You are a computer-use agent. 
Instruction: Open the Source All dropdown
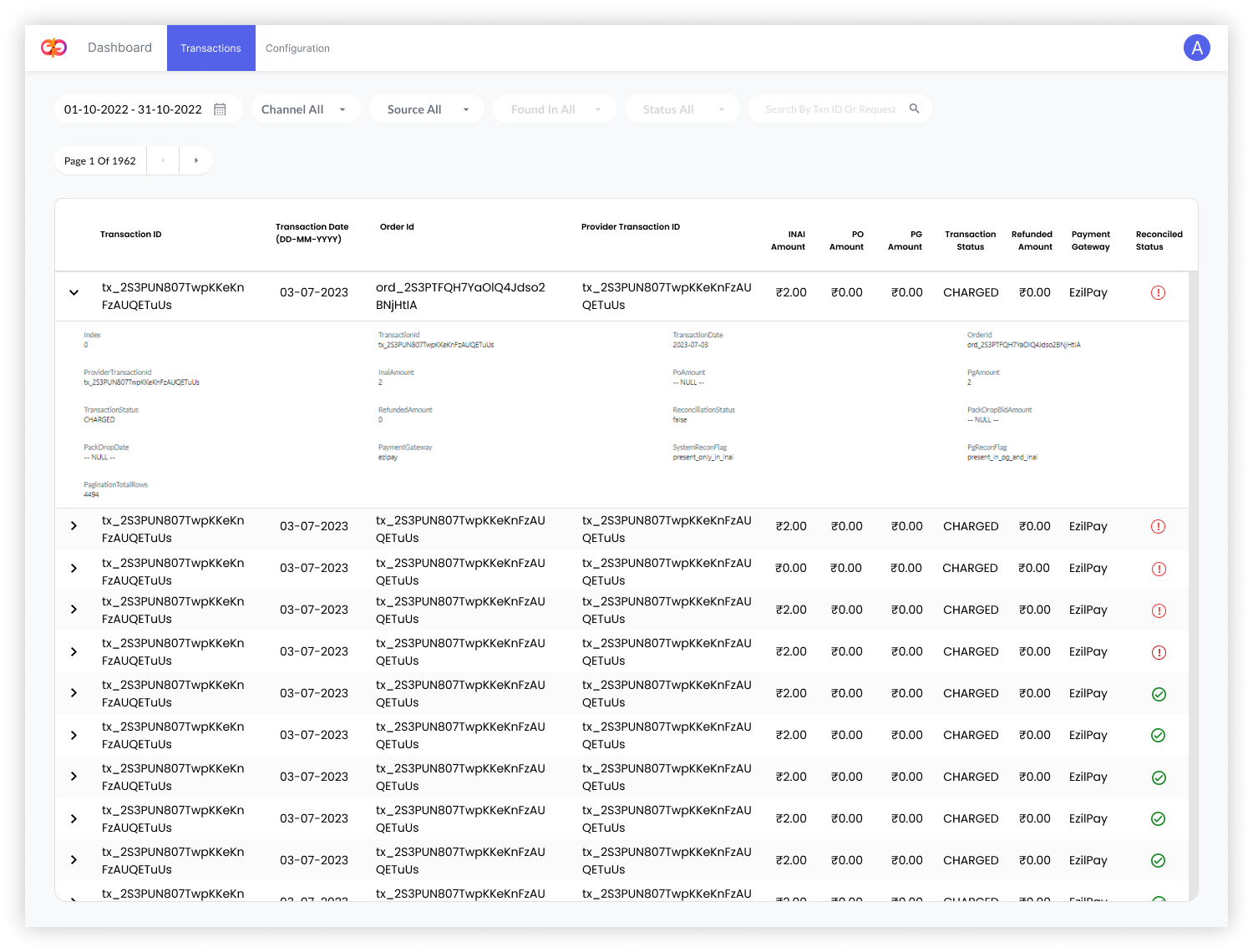pos(427,109)
